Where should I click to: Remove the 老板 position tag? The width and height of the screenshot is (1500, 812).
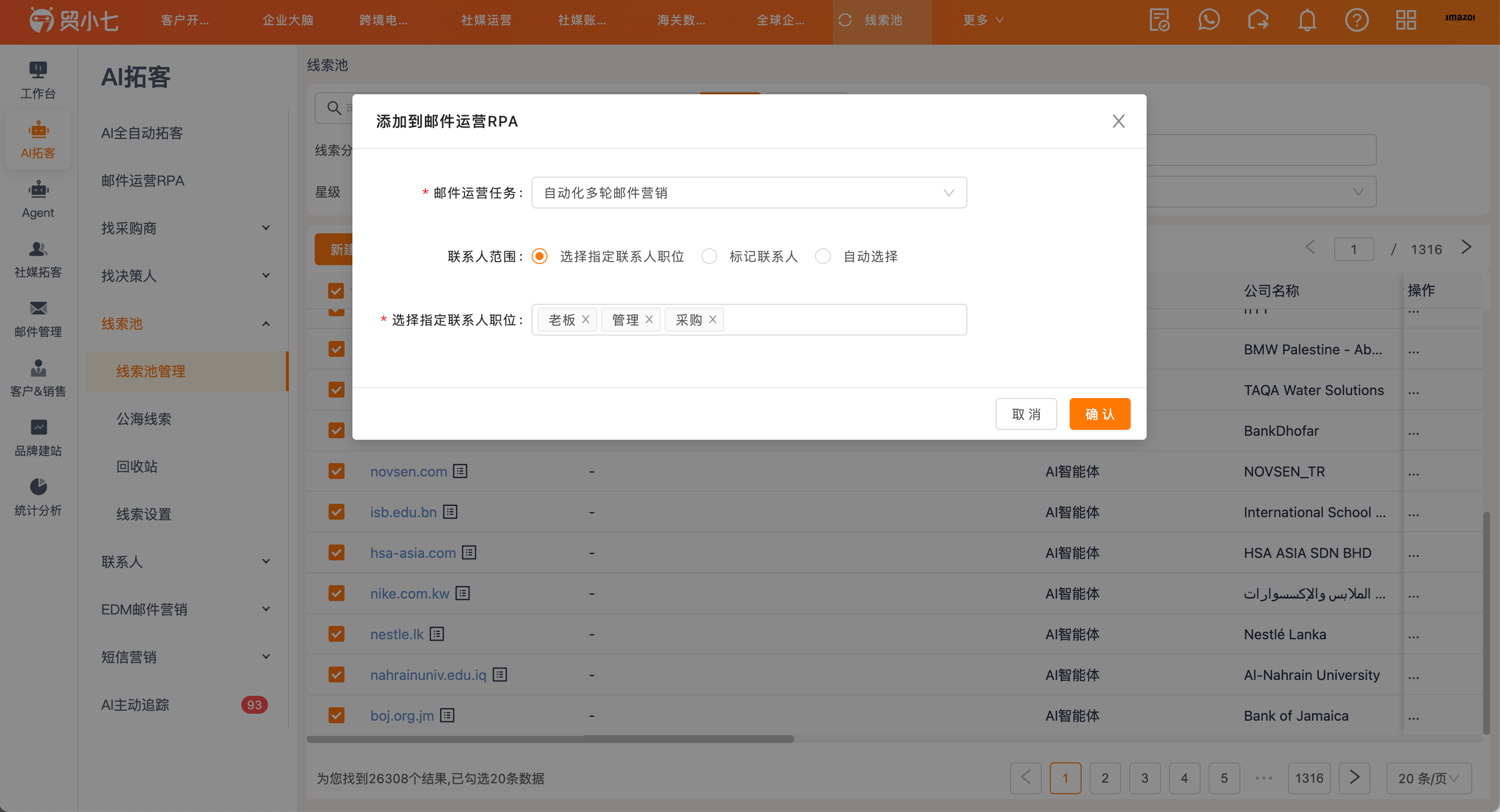click(586, 319)
